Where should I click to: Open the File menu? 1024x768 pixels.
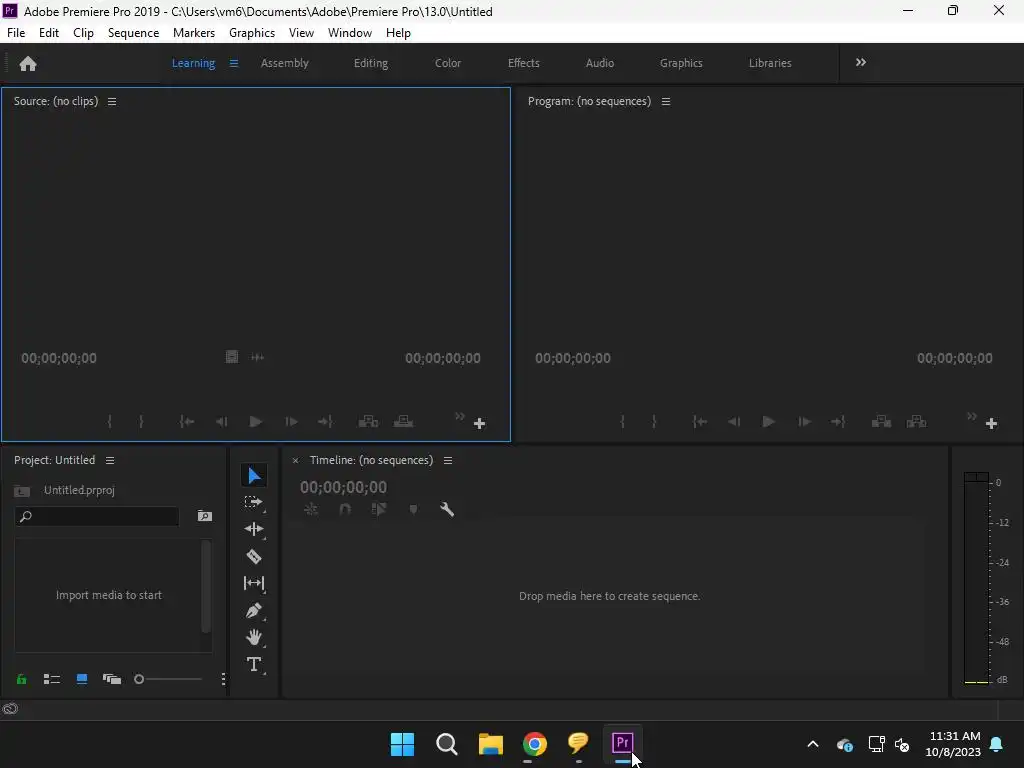tap(16, 33)
